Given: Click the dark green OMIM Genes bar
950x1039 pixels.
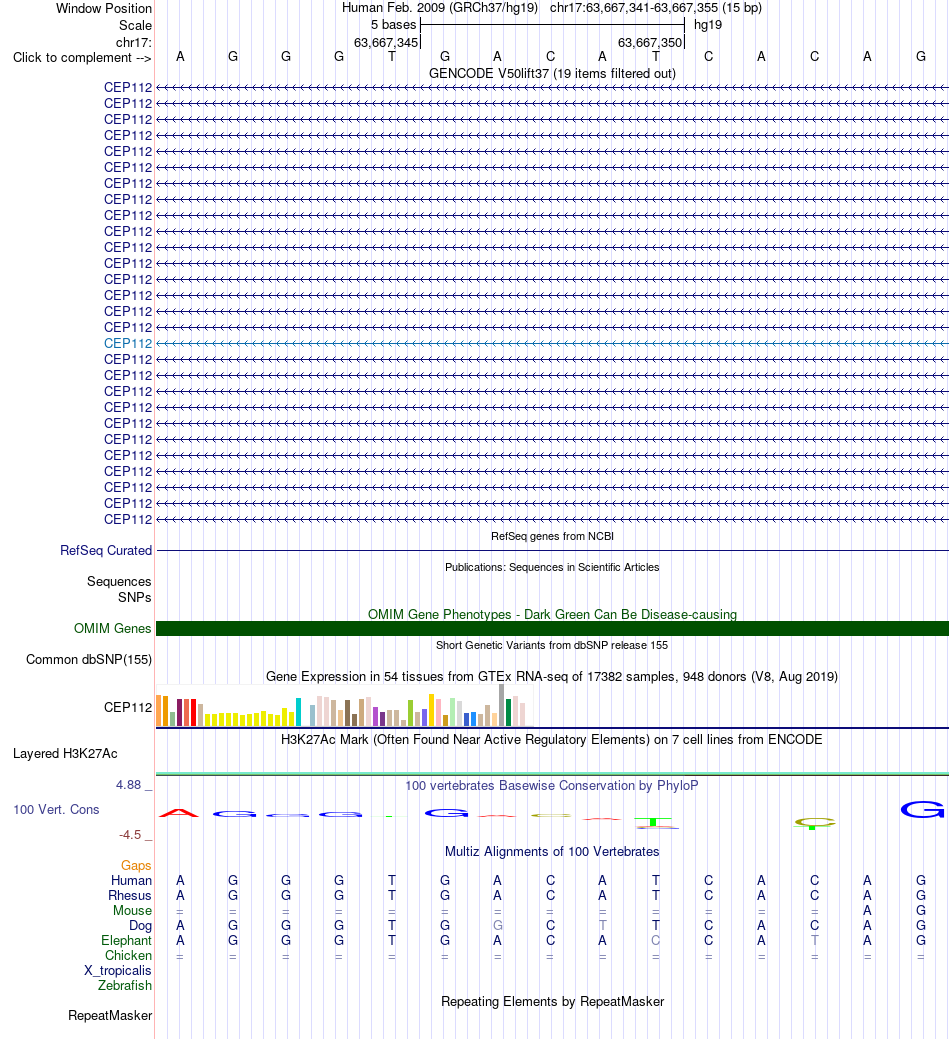Looking at the screenshot, I should click(553, 629).
